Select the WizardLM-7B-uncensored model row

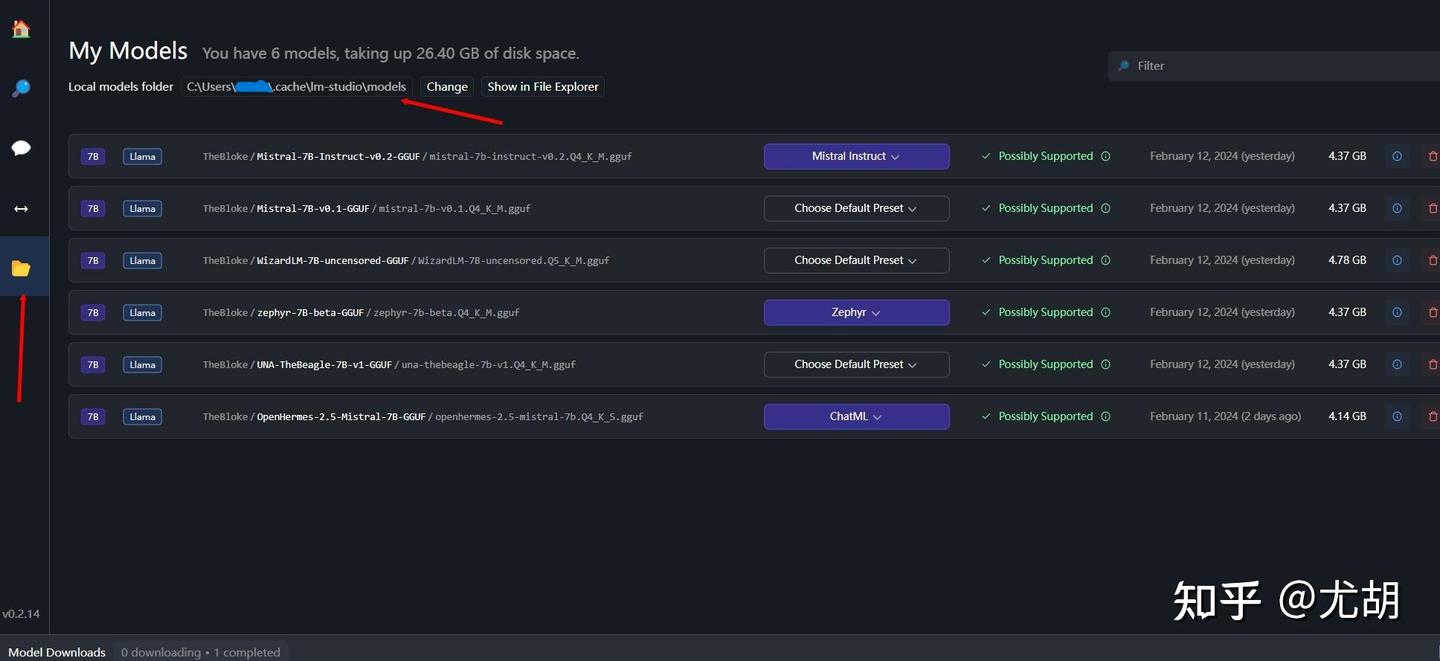754,260
